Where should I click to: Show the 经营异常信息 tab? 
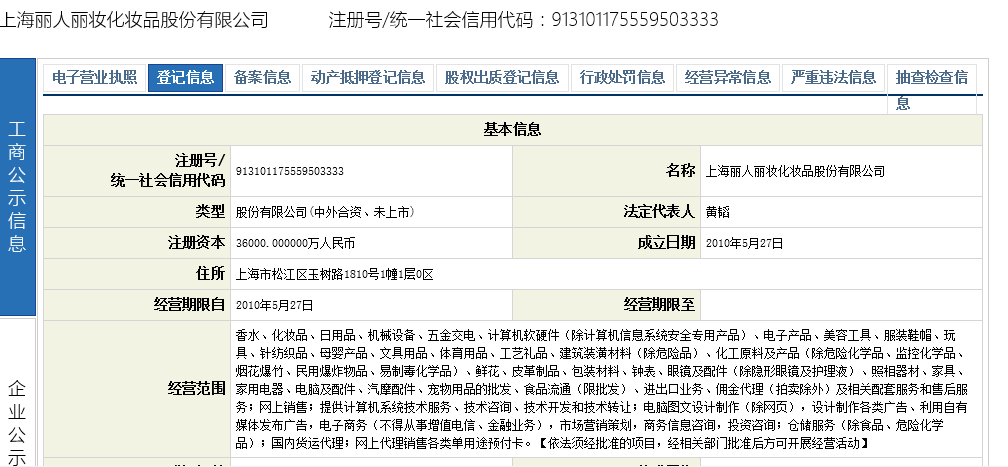tap(727, 78)
